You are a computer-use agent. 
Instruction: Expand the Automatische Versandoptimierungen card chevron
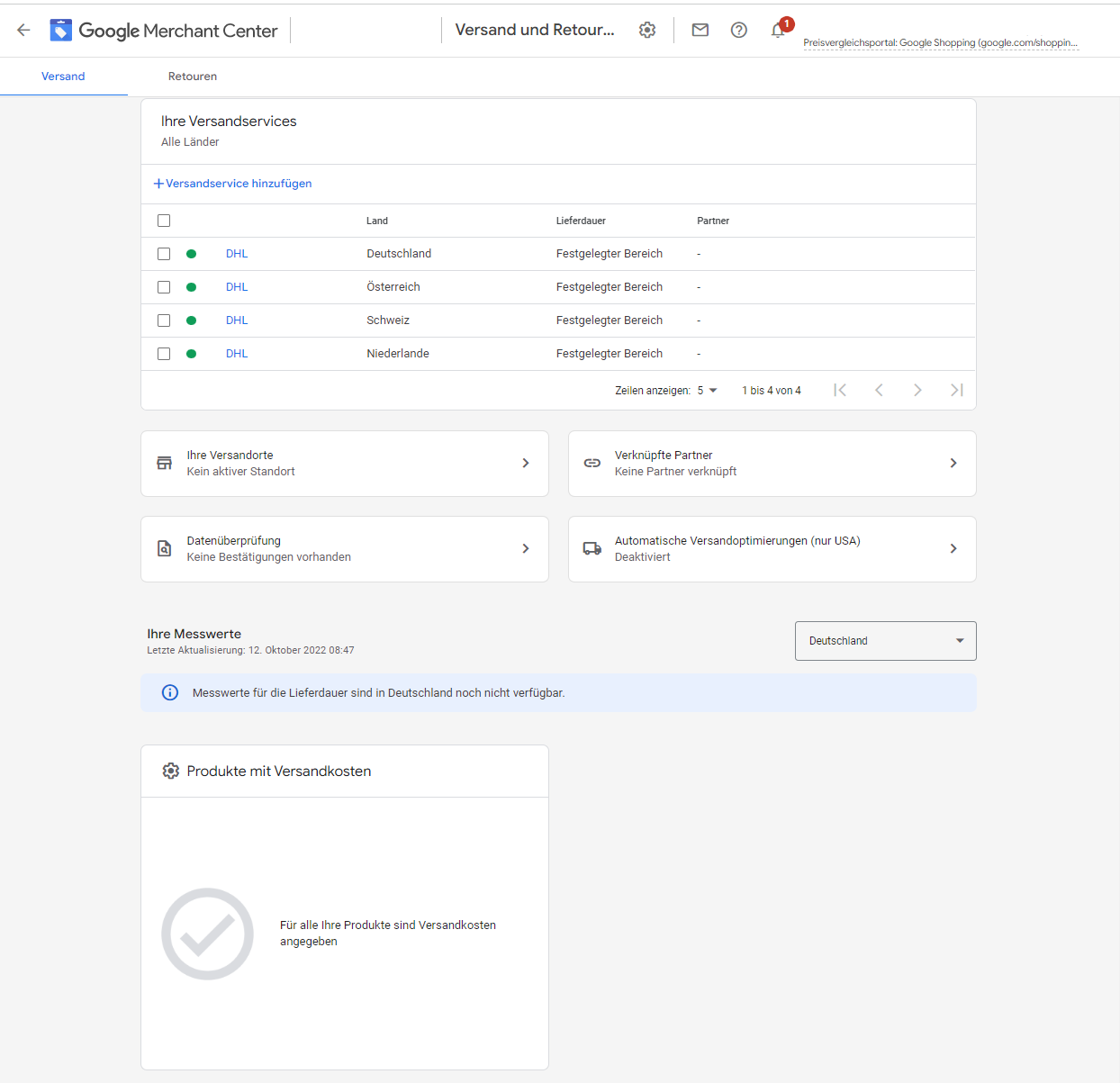tap(953, 548)
